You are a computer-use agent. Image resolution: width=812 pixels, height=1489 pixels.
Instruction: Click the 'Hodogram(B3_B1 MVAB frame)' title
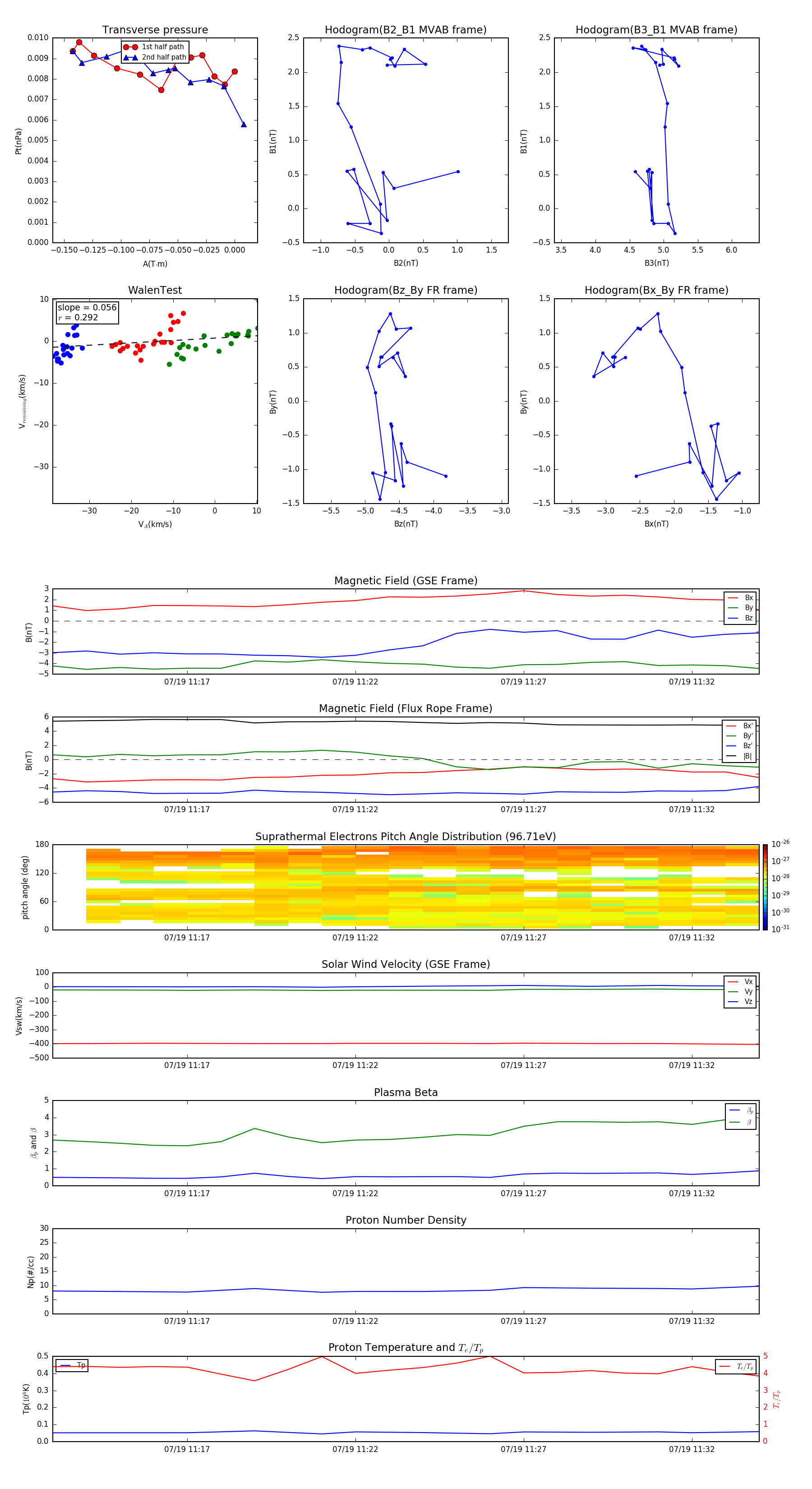click(x=656, y=30)
